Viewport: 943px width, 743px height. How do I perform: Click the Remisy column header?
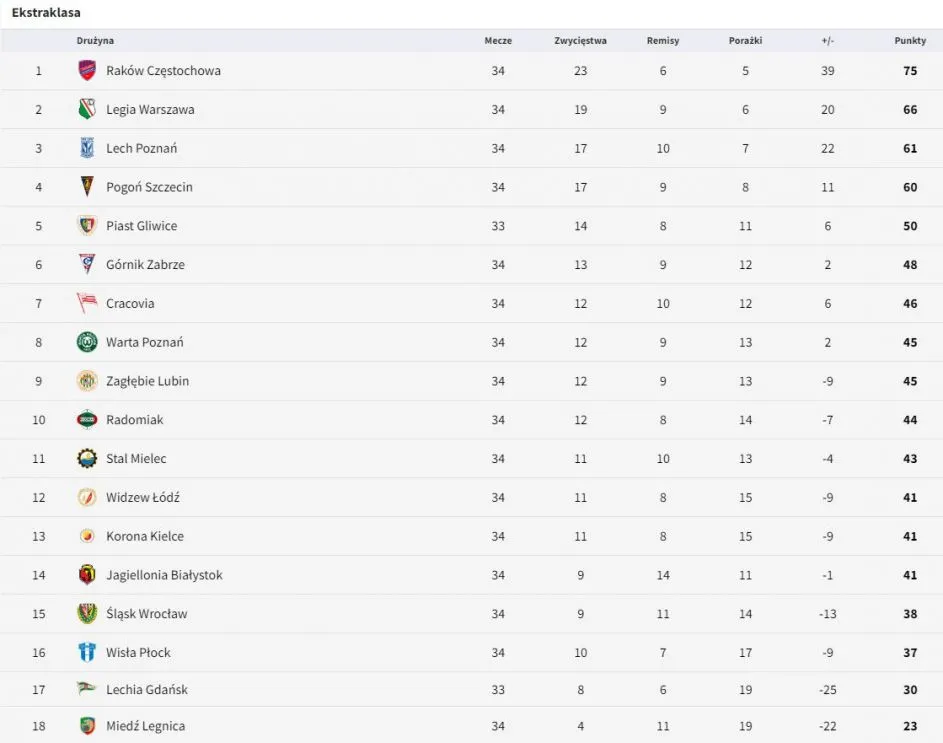(x=663, y=41)
